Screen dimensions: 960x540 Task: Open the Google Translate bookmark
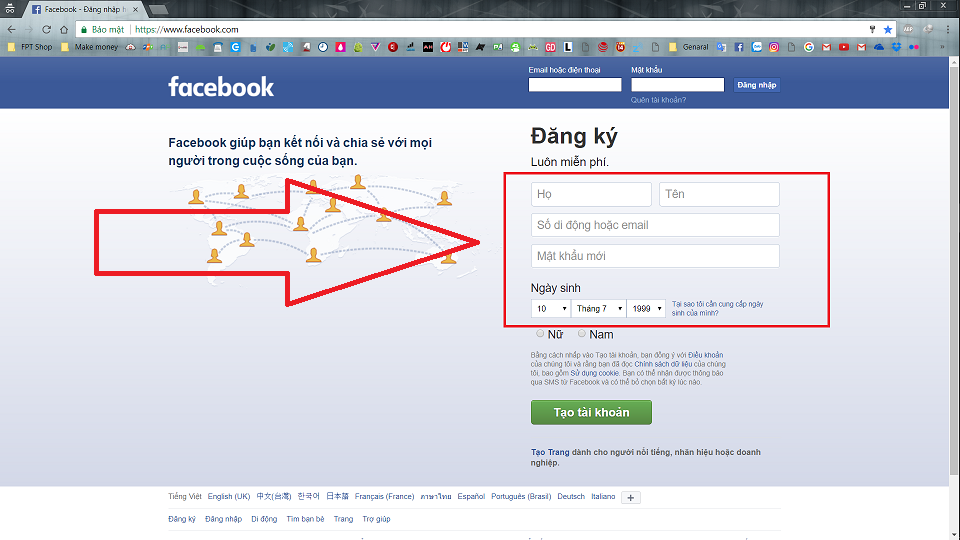pos(721,47)
